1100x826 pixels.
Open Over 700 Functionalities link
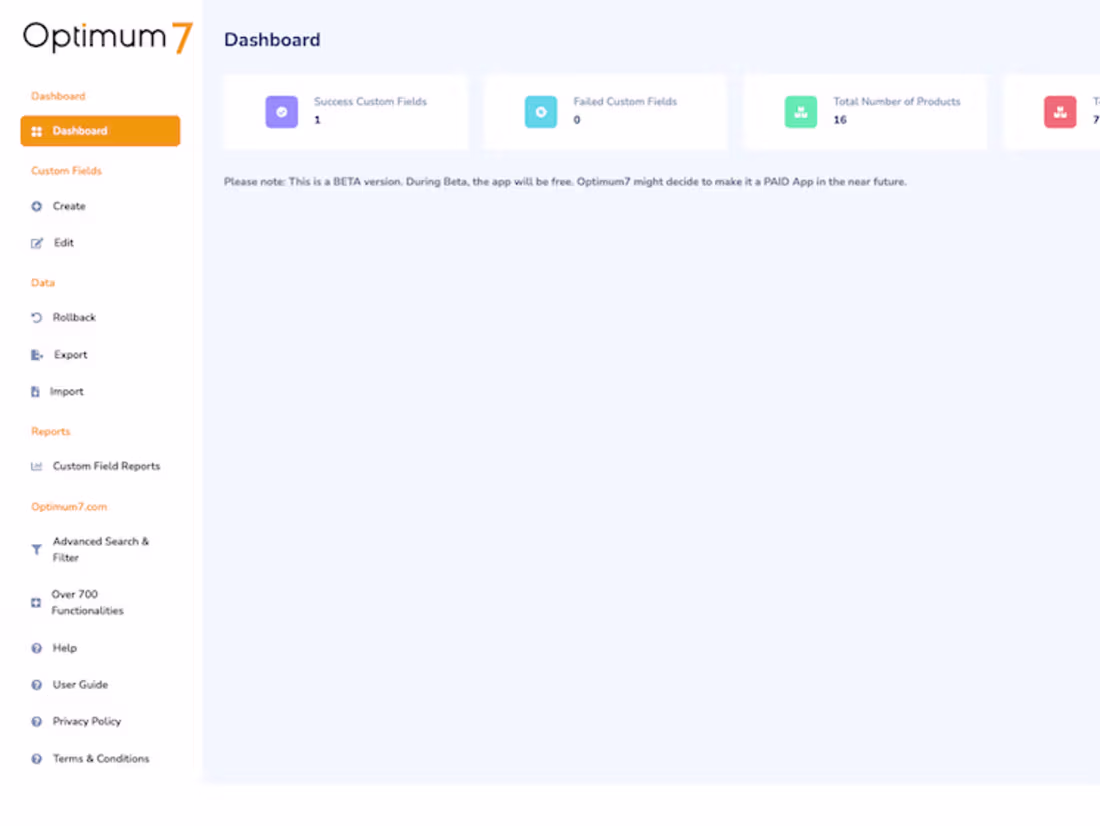tap(87, 603)
